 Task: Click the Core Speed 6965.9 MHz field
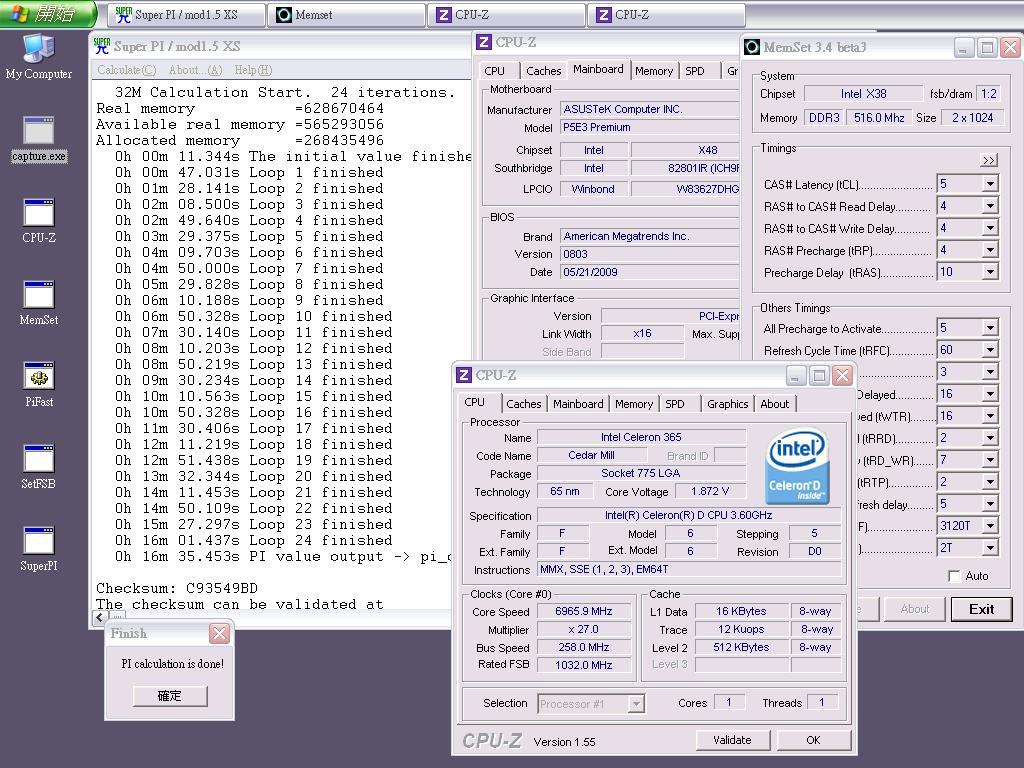[584, 612]
